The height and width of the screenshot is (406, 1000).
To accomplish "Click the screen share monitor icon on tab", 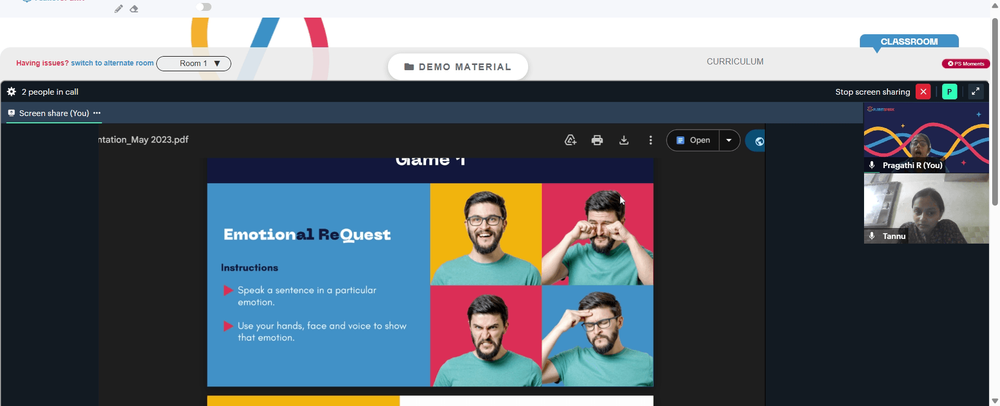I will tap(11, 113).
